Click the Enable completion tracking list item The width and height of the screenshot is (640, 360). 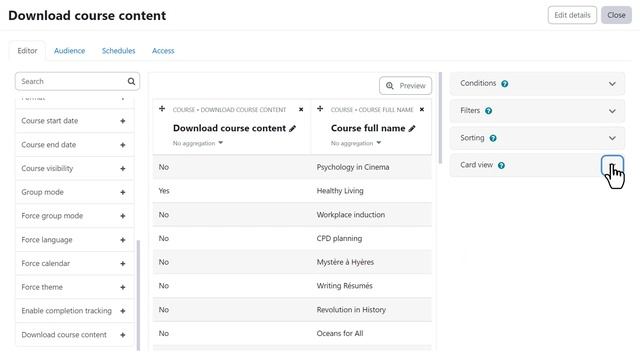click(75, 311)
